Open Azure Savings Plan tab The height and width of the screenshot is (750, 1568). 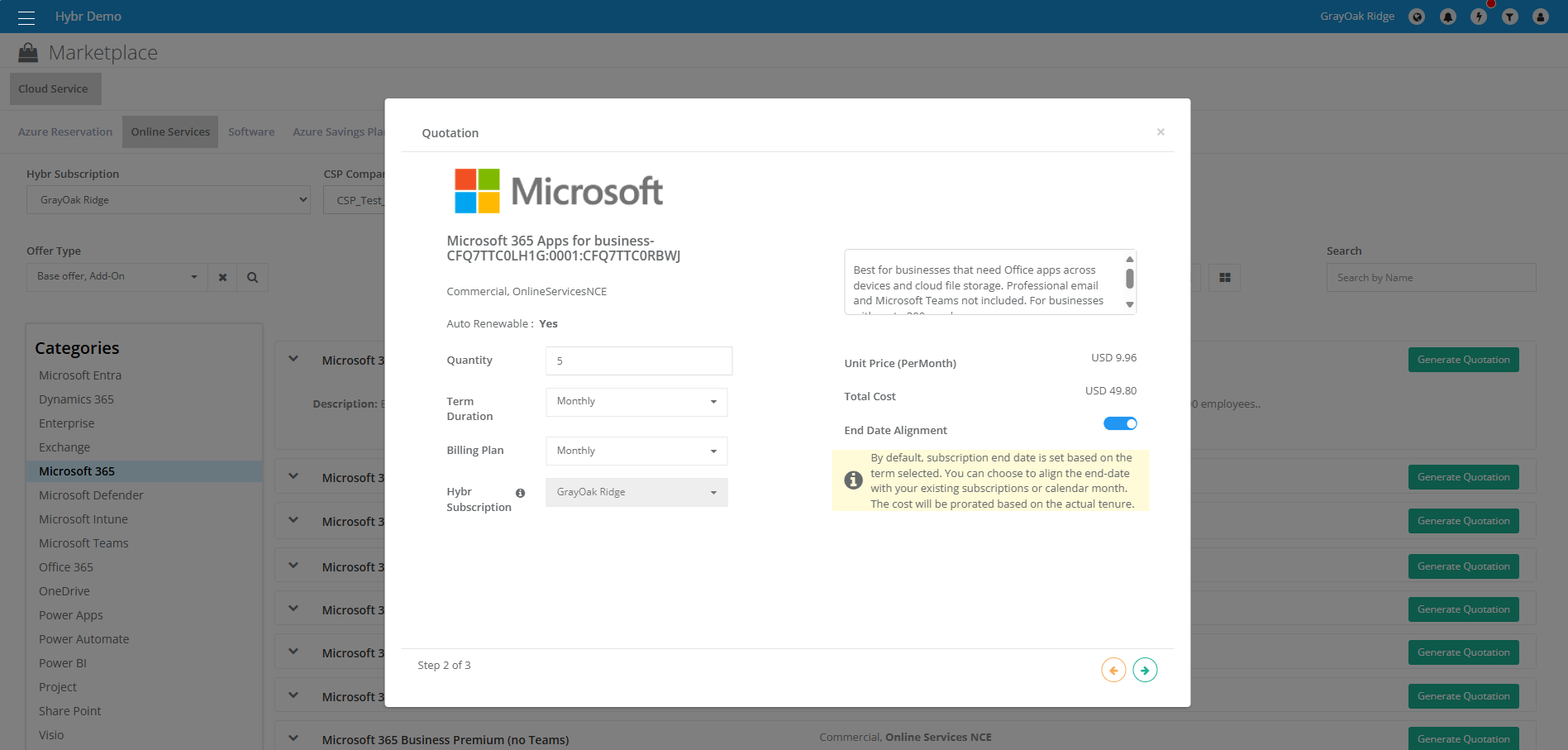click(x=338, y=132)
